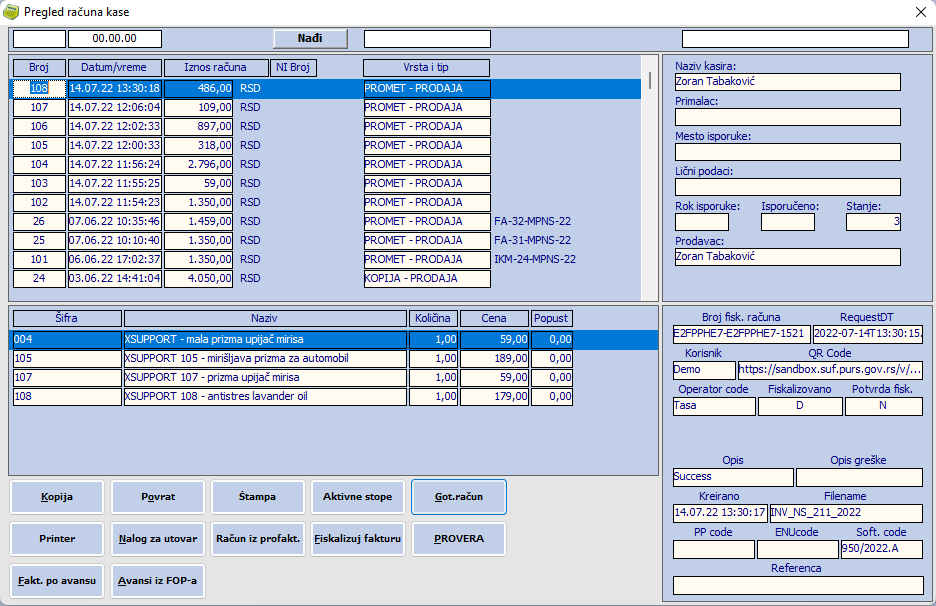The image size is (936, 606).
Task: Close the Pregled računa kase window
Action: (x=920, y=12)
